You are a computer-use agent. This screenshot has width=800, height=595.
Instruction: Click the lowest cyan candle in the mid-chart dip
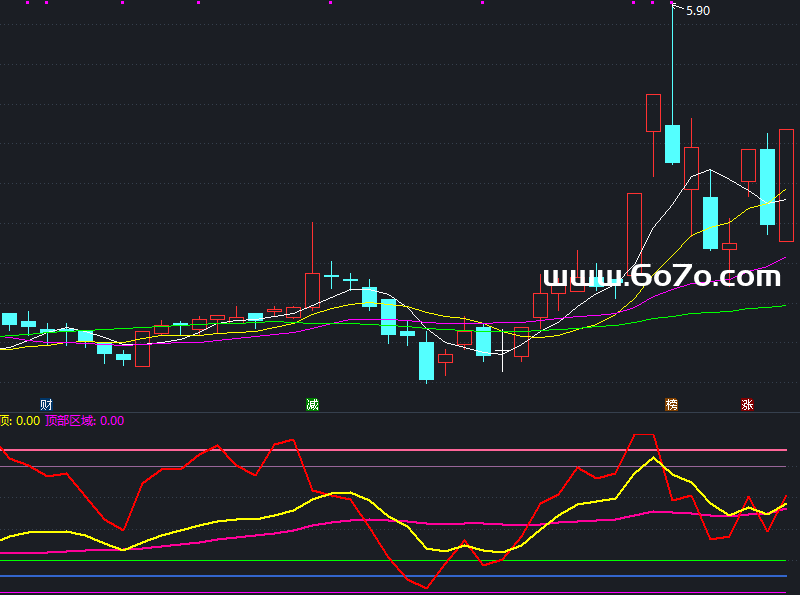click(426, 360)
